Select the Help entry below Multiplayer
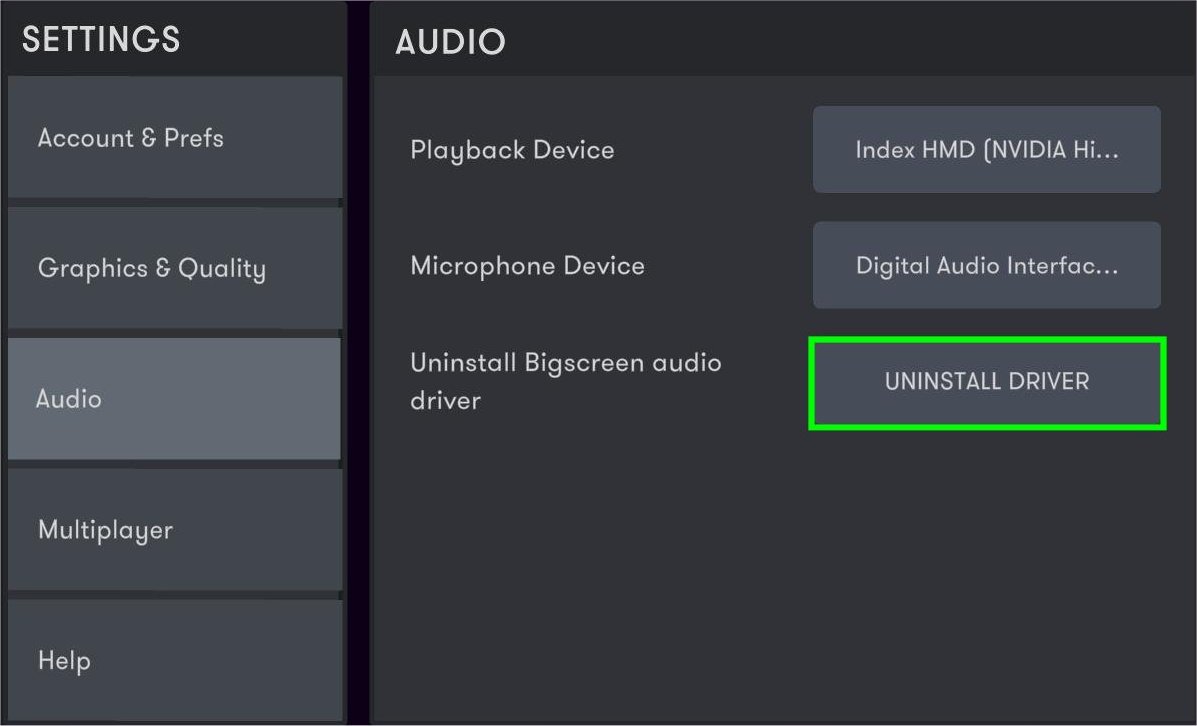Image resolution: width=1197 pixels, height=726 pixels. point(175,660)
